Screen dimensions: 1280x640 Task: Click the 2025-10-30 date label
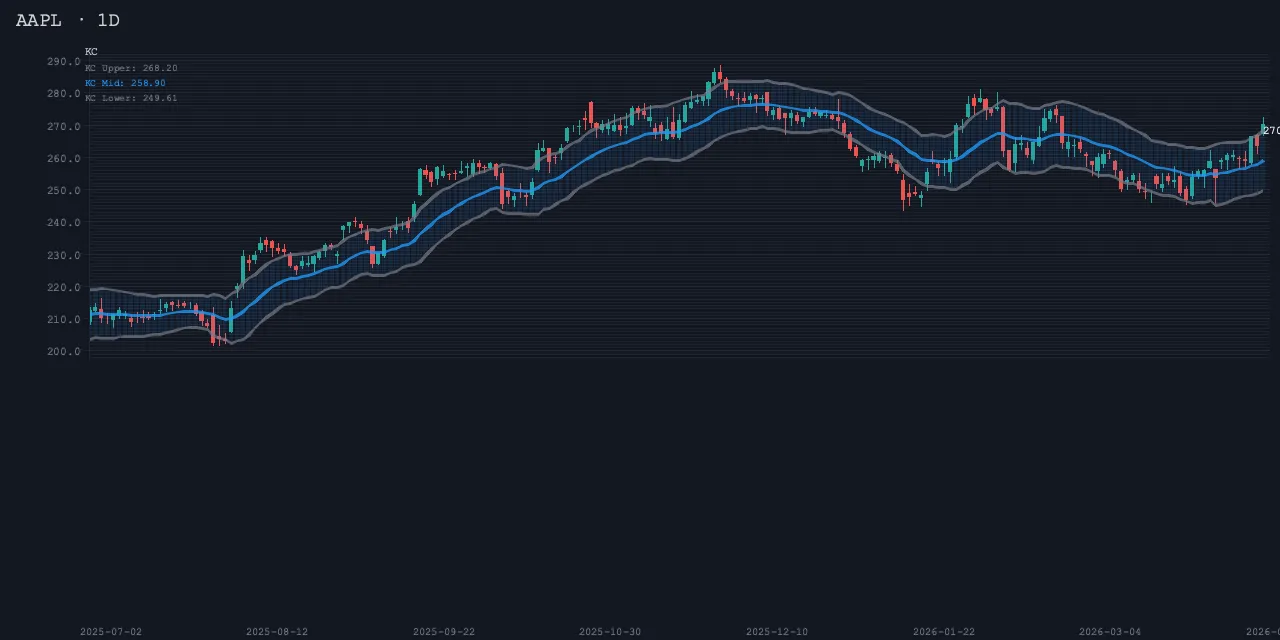[610, 632]
